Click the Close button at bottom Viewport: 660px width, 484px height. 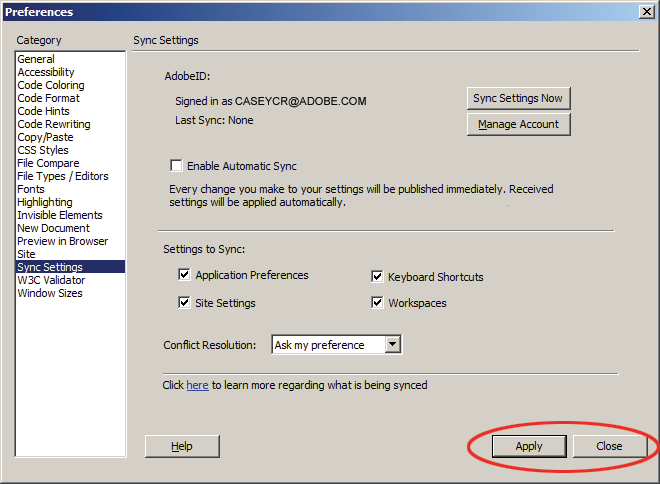[x=609, y=446]
